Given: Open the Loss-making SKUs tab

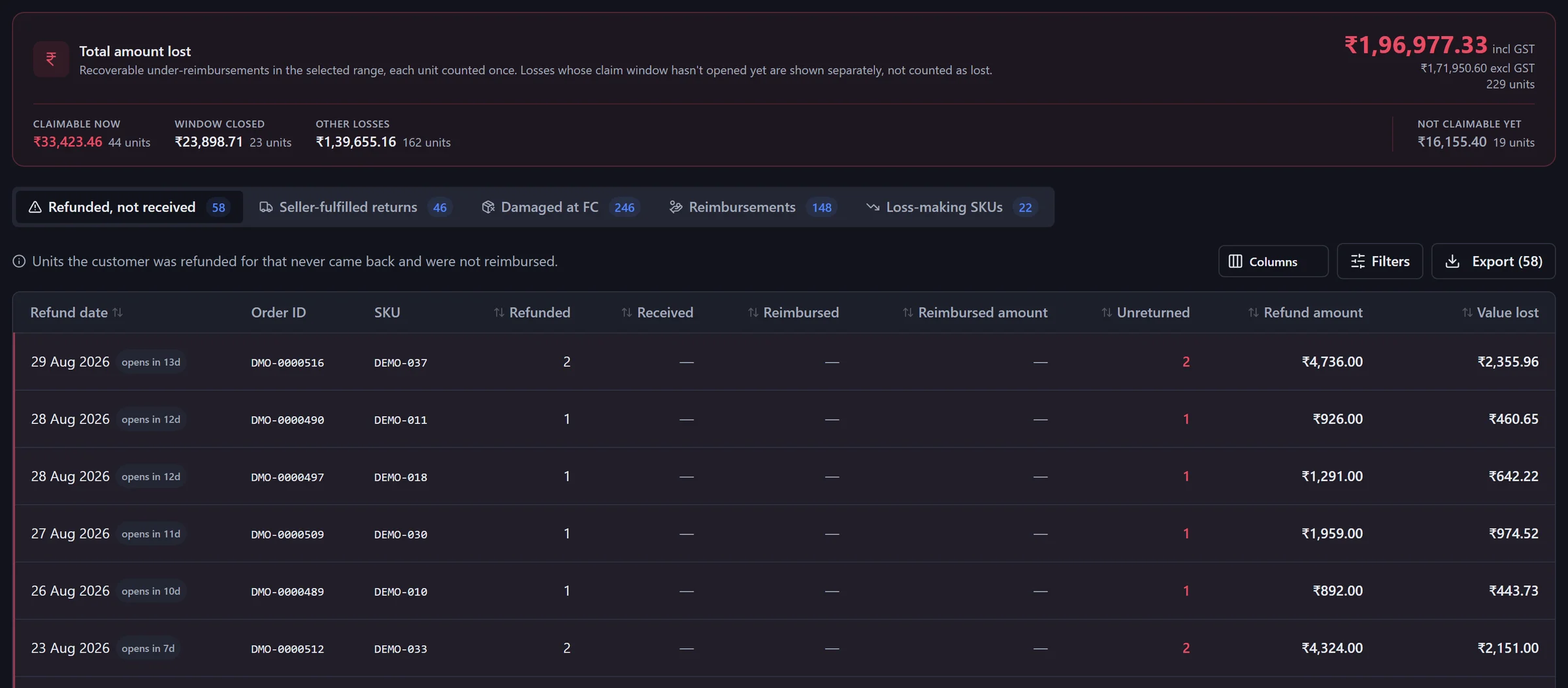Looking at the screenshot, I should (x=951, y=207).
